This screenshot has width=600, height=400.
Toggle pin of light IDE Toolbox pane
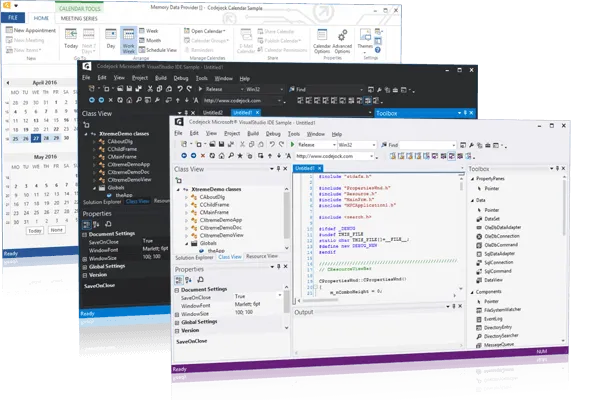[558, 168]
